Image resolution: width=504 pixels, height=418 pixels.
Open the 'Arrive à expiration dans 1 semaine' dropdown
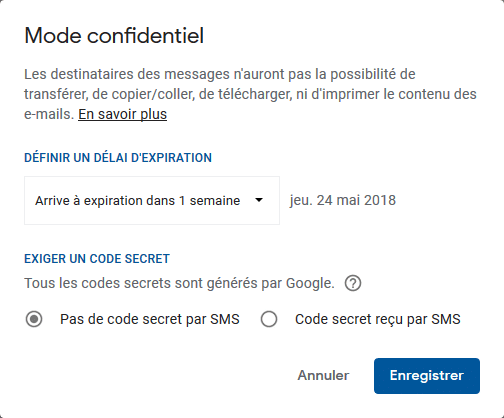(x=152, y=200)
